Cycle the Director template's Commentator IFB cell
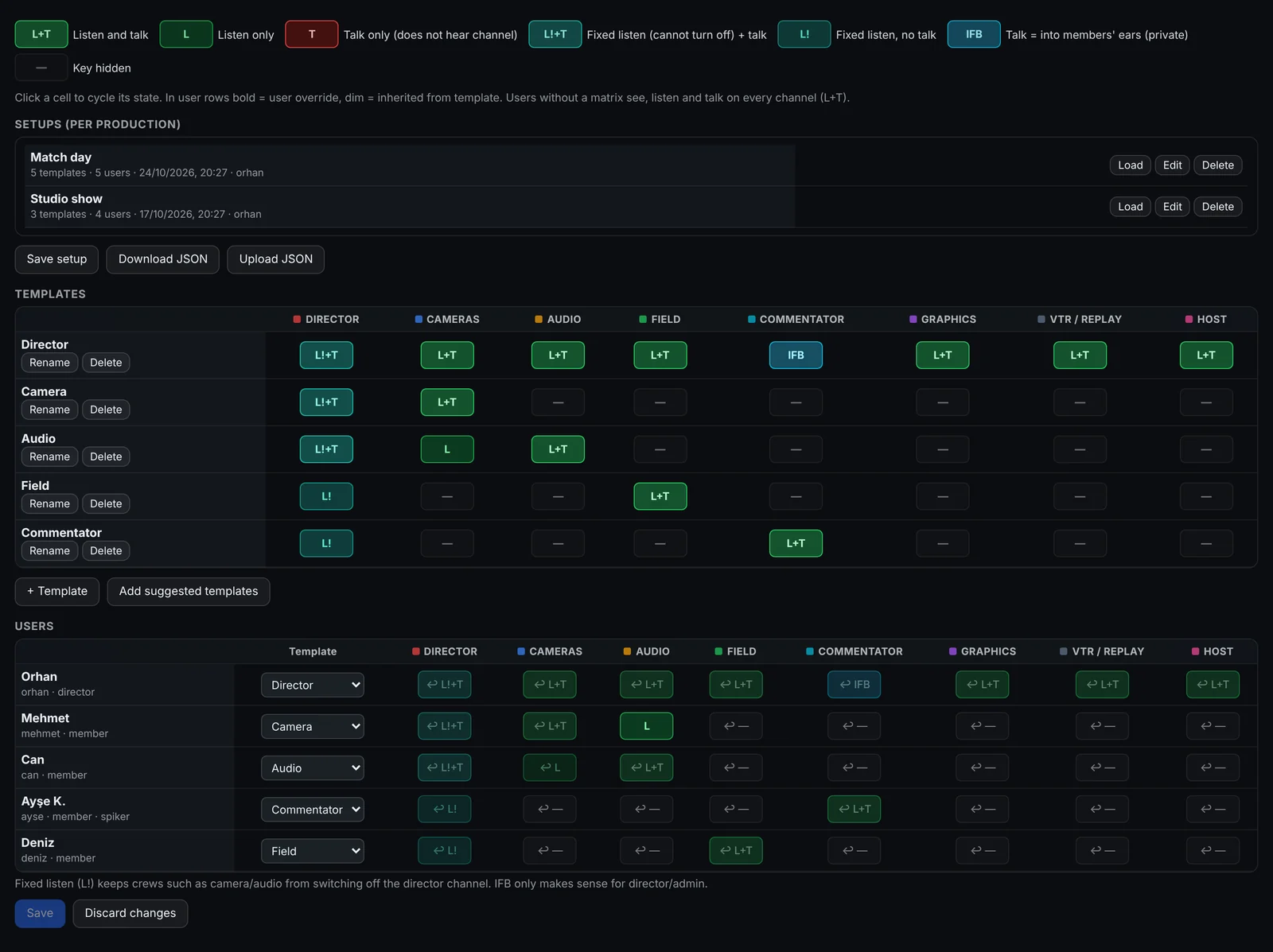1273x952 pixels. coord(796,356)
